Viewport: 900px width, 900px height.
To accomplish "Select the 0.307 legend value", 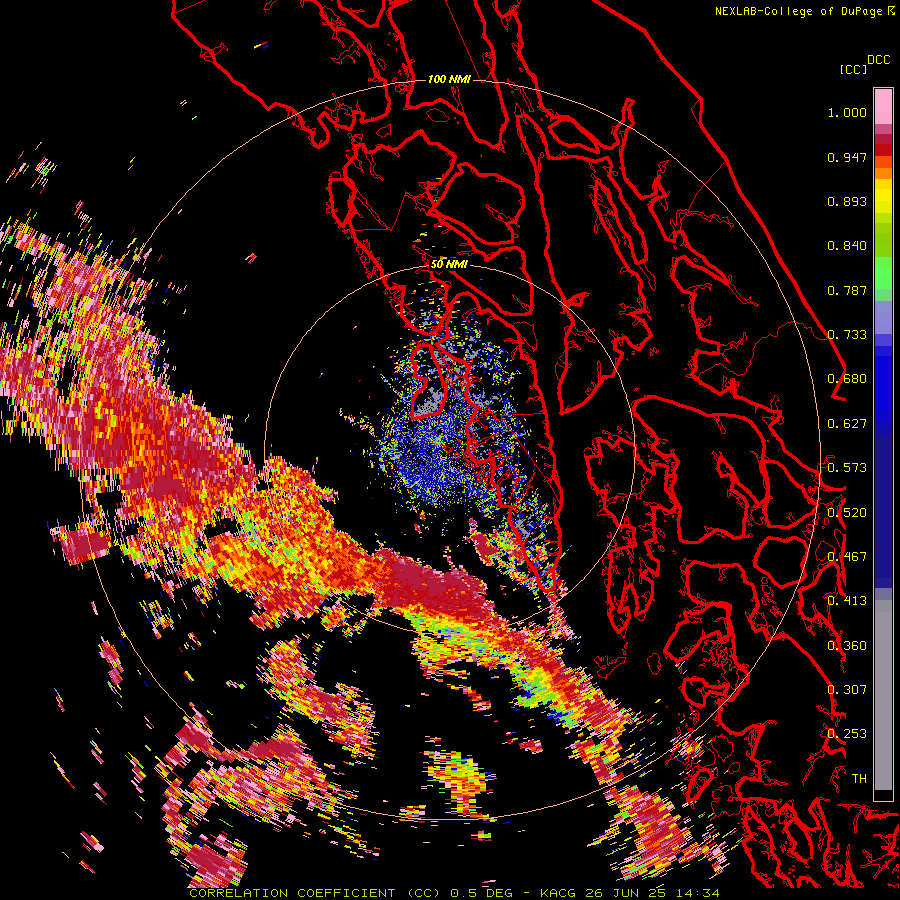I will 847,689.
